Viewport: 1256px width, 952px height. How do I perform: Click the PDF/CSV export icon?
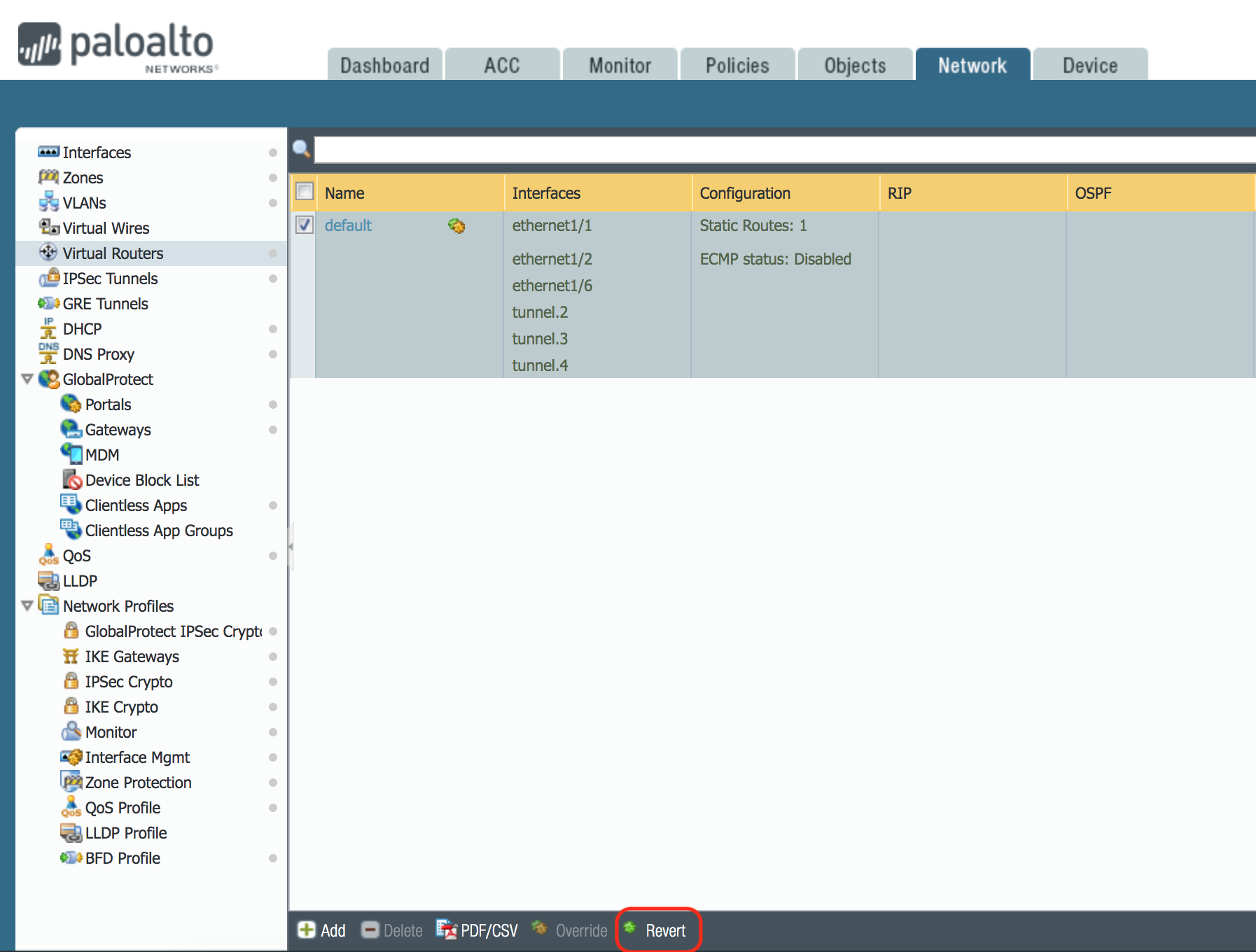pyautogui.click(x=446, y=930)
